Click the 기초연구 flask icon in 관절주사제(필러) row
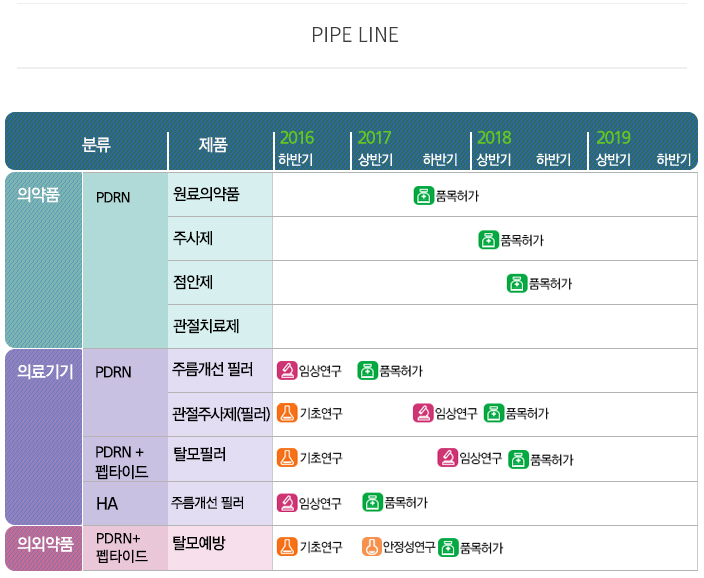The image size is (704, 578). pyautogui.click(x=287, y=413)
